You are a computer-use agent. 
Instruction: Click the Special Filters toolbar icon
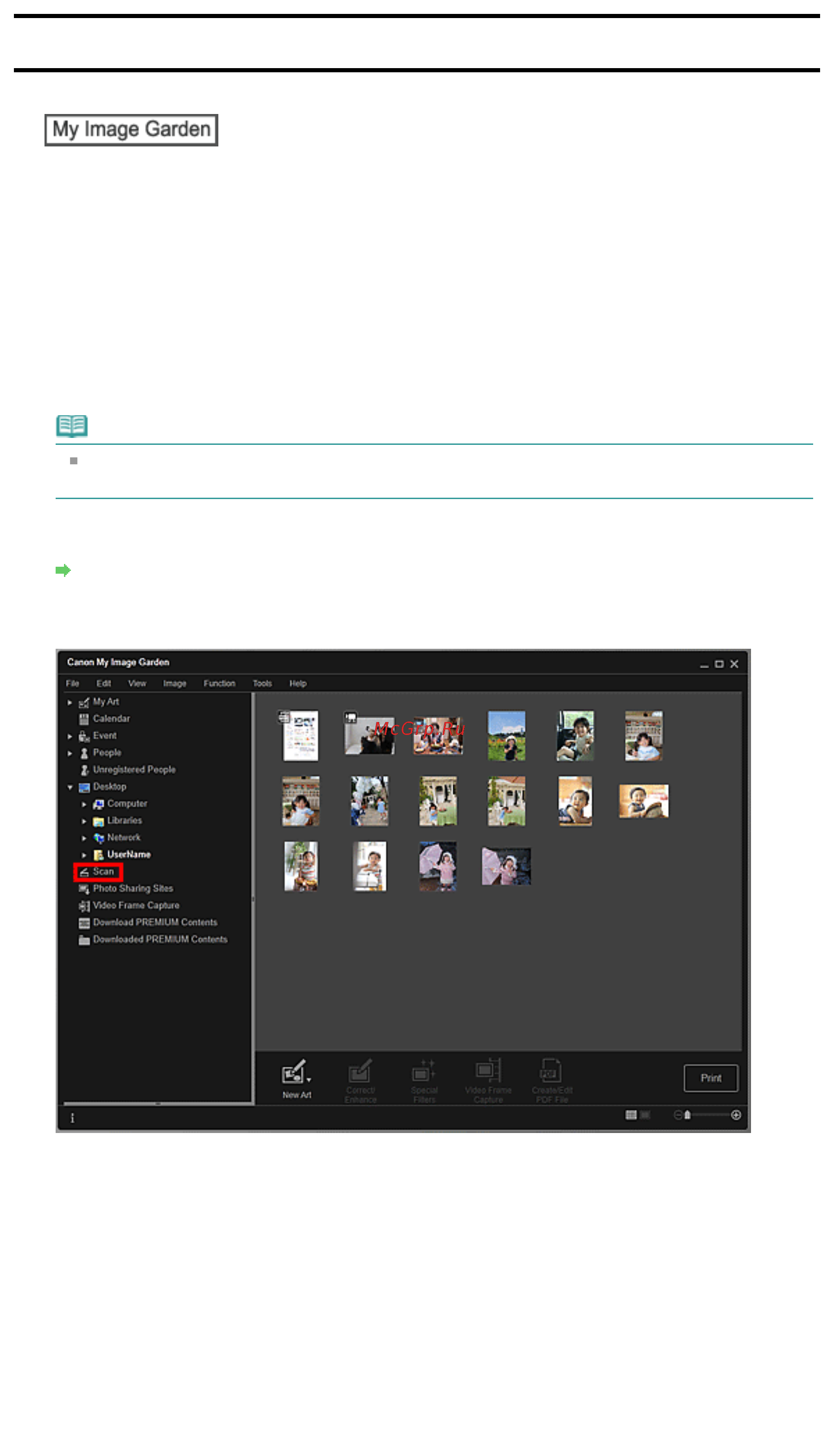click(424, 1070)
